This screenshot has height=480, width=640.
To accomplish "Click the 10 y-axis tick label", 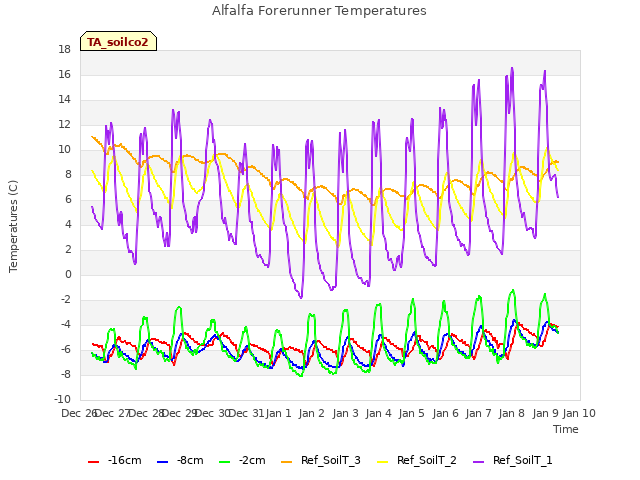I will tap(64, 150).
